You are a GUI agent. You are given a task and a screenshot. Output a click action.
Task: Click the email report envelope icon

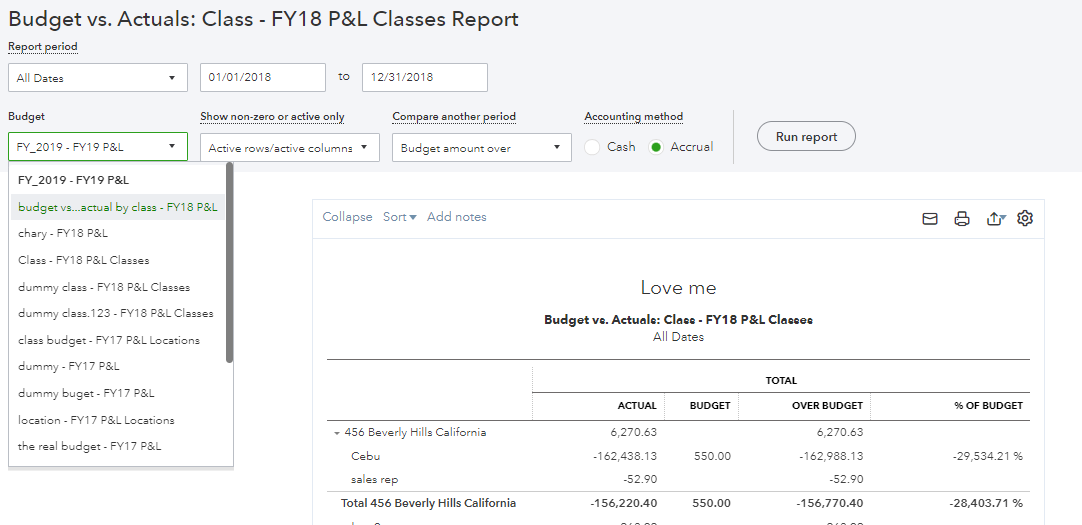pos(930,219)
